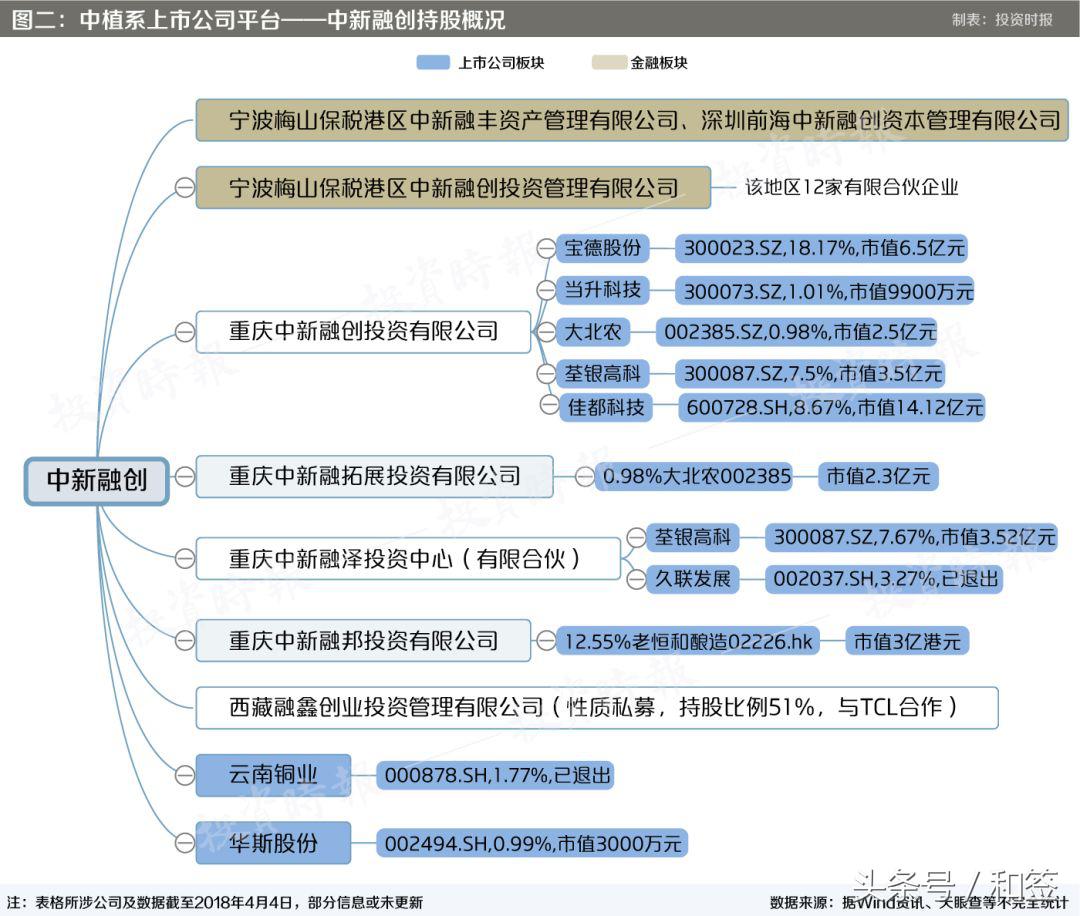Click the 12.55%老恒和酿造02226.hk detail box

(x=690, y=640)
